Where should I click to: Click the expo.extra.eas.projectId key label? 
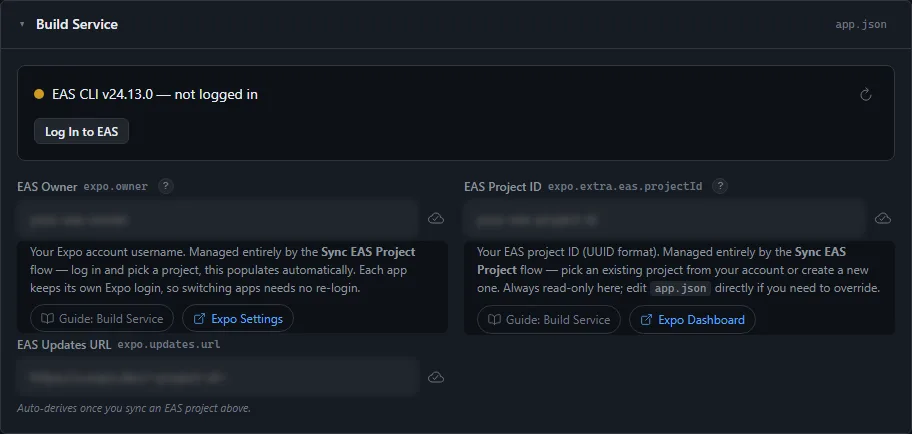coord(625,187)
